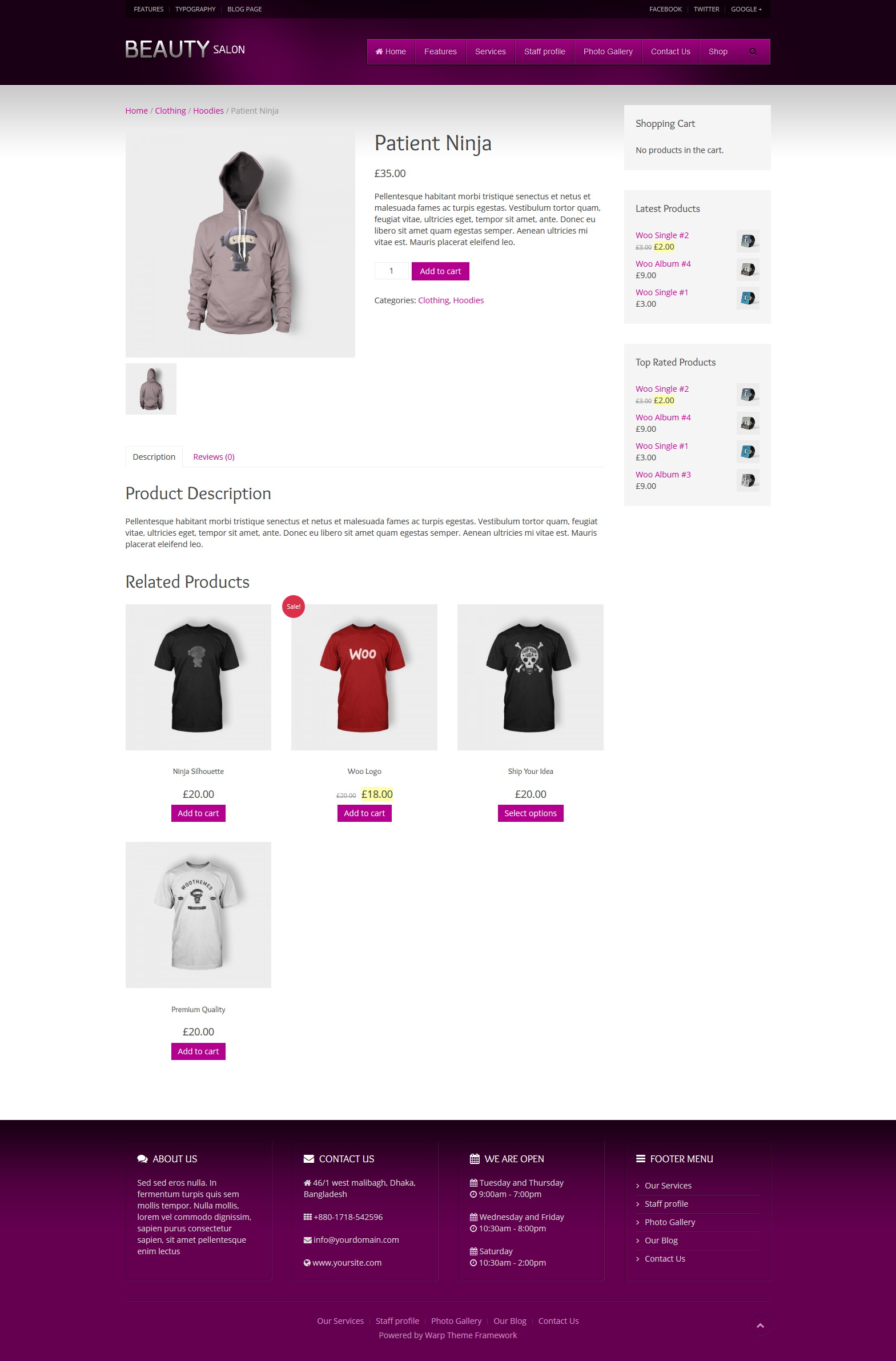This screenshot has width=896, height=1361.
Task: Click the envelope icon beside Contact Us heading
Action: pyautogui.click(x=309, y=1159)
